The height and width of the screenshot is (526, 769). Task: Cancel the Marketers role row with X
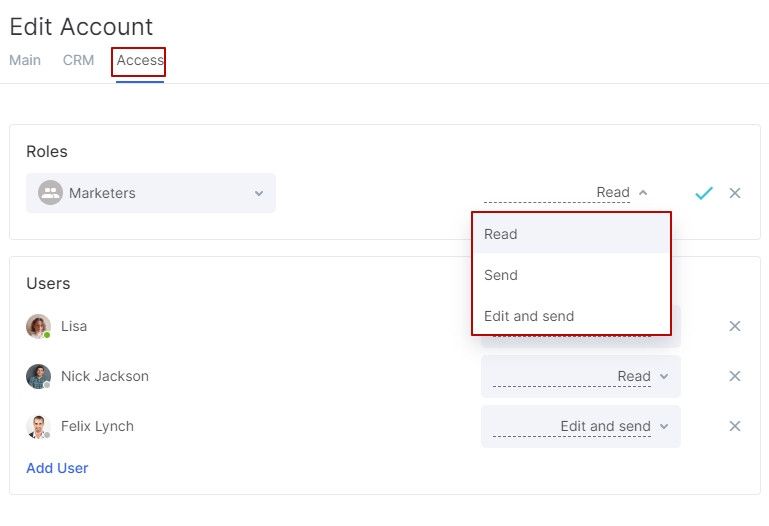(x=735, y=193)
